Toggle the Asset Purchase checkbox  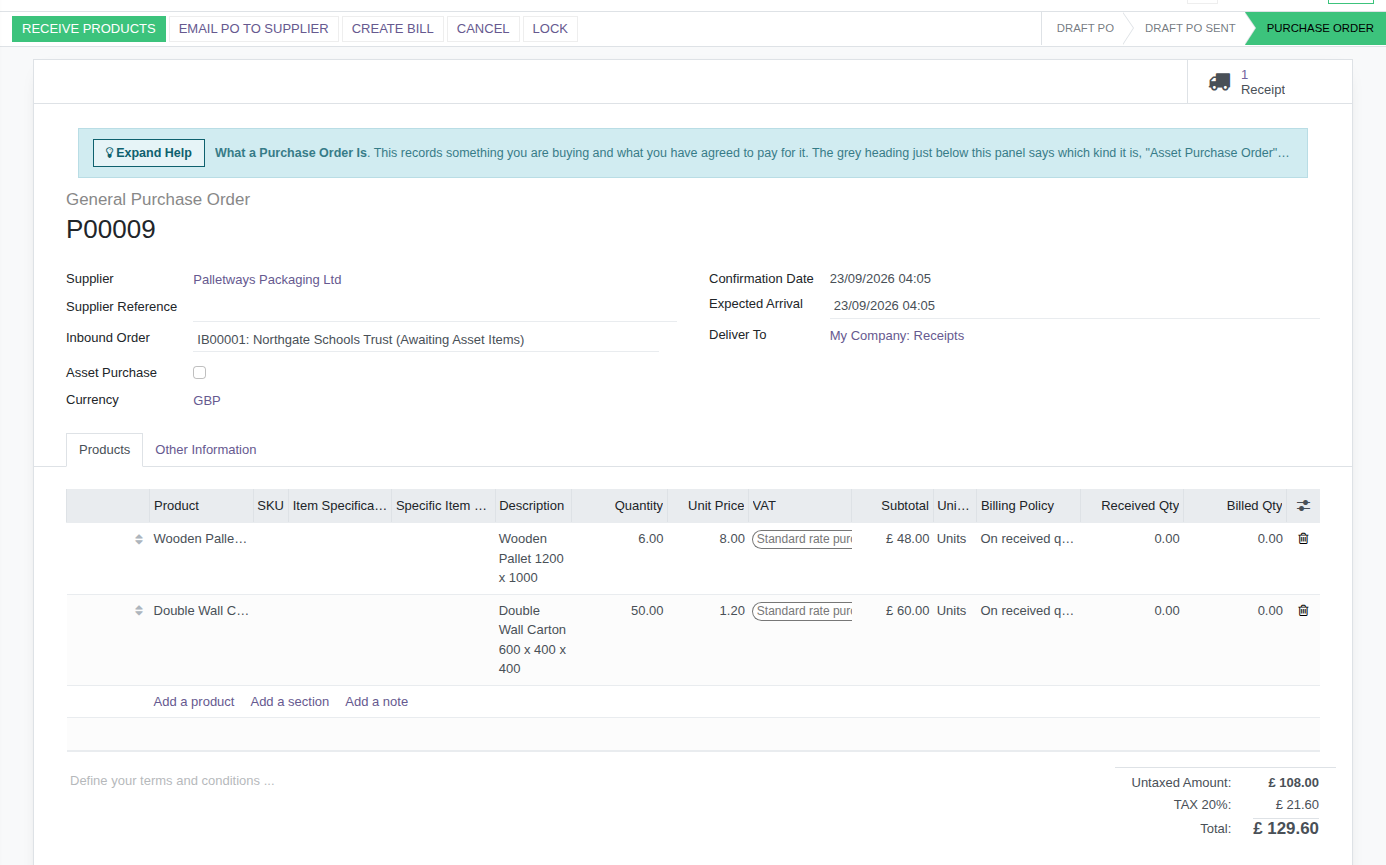199,372
